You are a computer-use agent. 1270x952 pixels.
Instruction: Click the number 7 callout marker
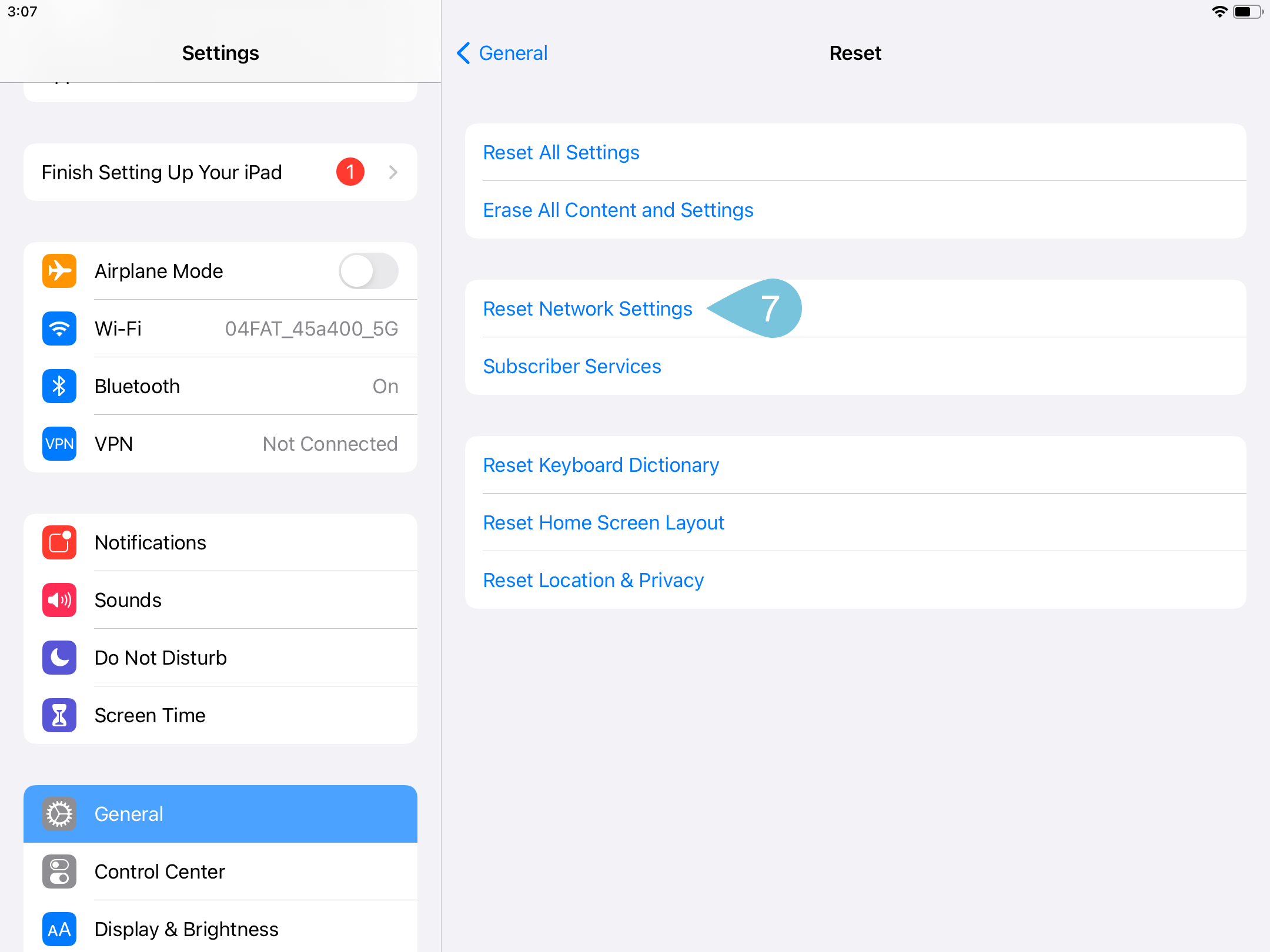pyautogui.click(x=769, y=309)
